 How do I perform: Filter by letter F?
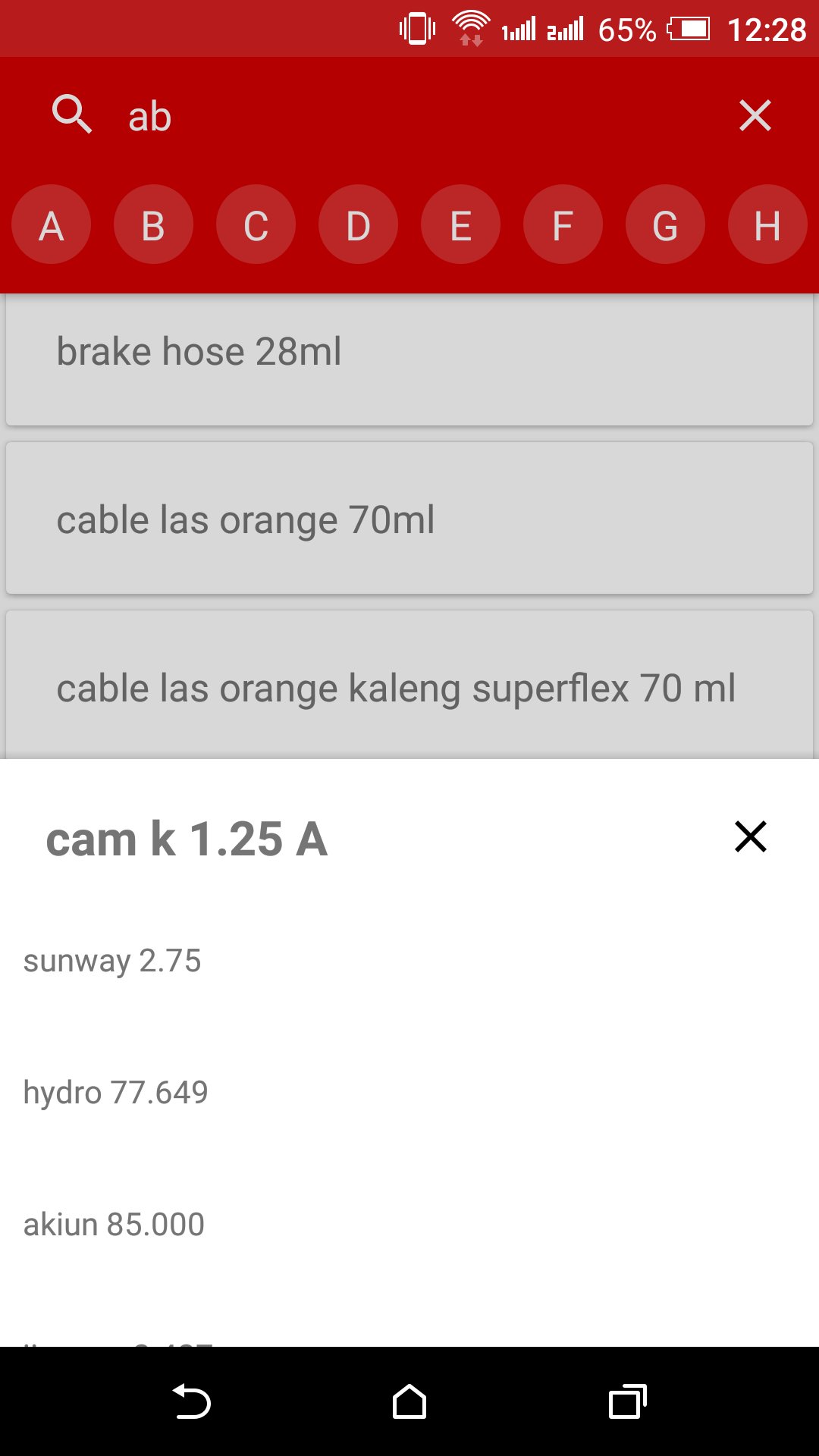pyautogui.click(x=563, y=225)
